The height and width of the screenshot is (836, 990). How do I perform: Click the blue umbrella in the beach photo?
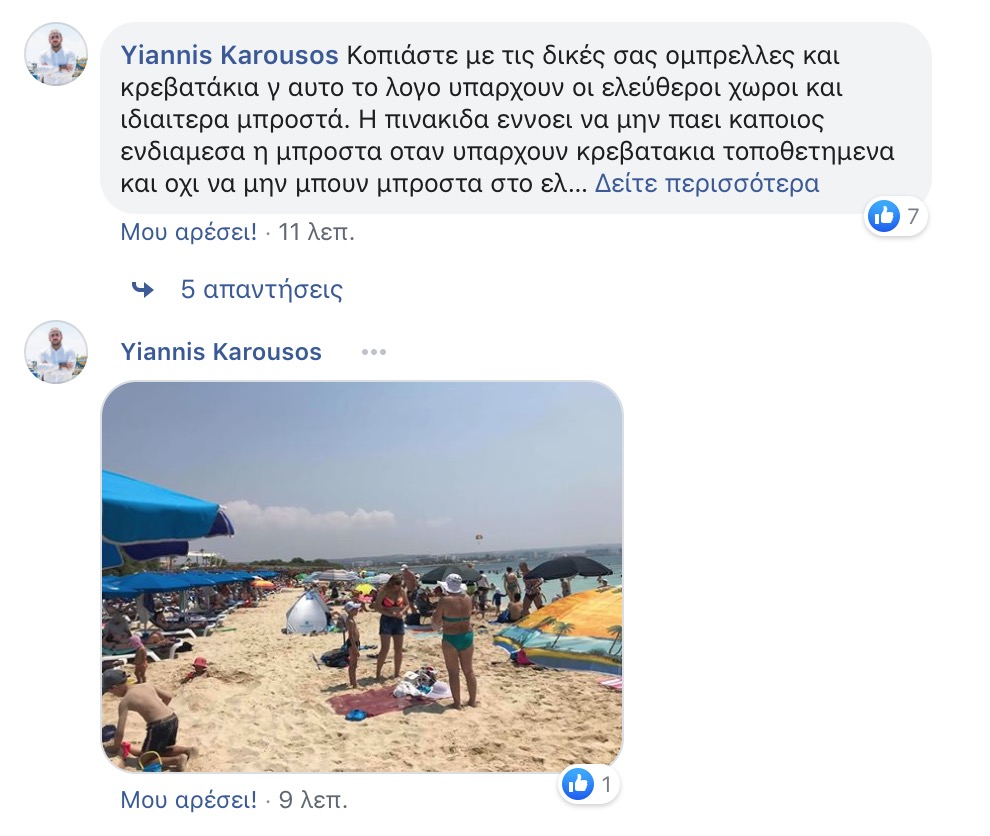click(165, 513)
